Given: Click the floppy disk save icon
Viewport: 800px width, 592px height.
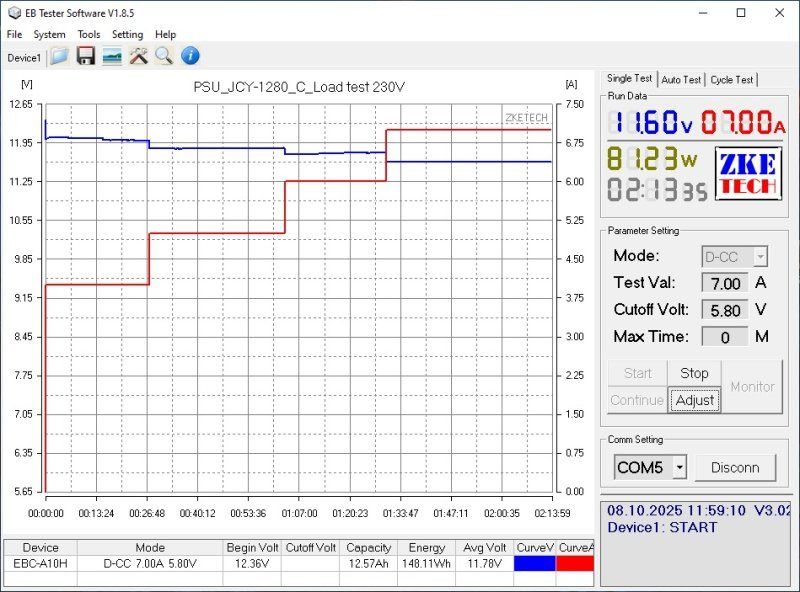Looking at the screenshot, I should point(86,56).
